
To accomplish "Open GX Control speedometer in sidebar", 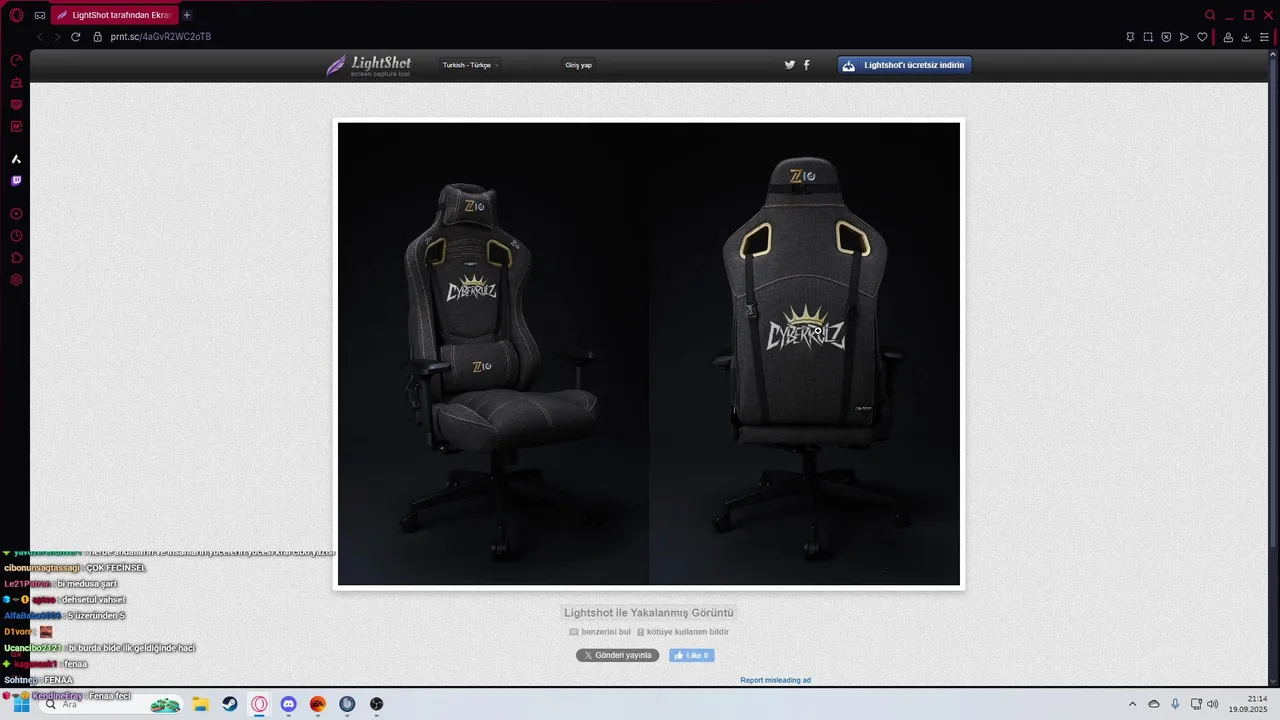I will pos(16,61).
